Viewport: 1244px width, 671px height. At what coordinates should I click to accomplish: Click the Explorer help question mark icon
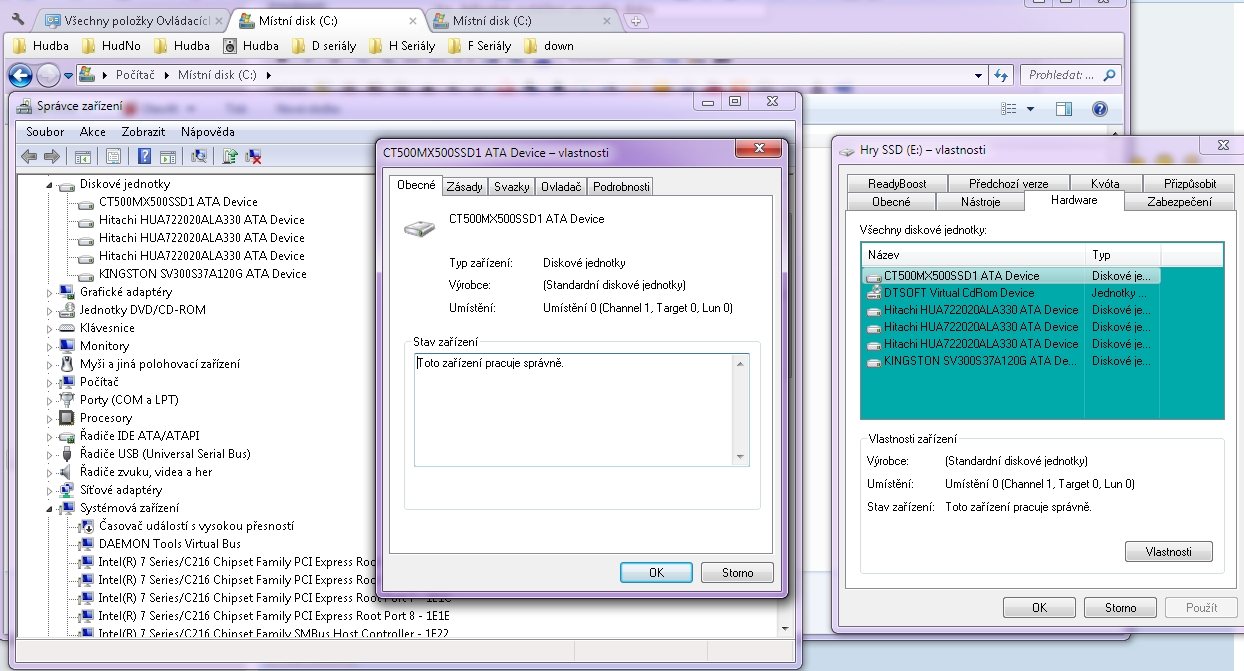point(1099,109)
